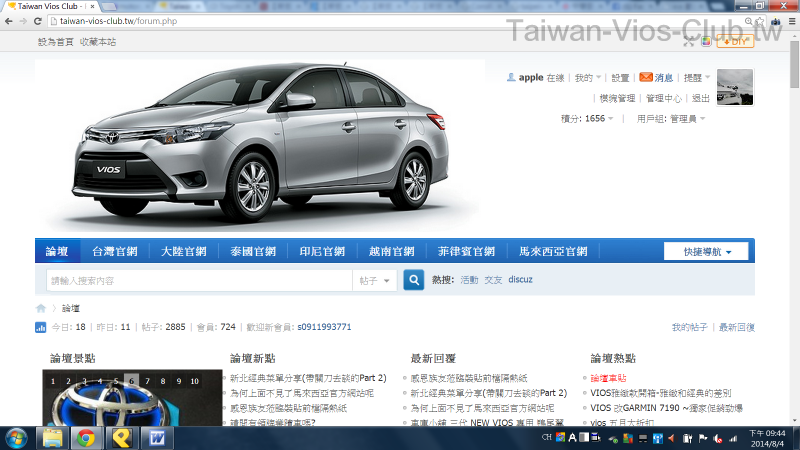The width and height of the screenshot is (800, 450).
Task: Open the 泰國官網 navigation tab
Action: 253,251
